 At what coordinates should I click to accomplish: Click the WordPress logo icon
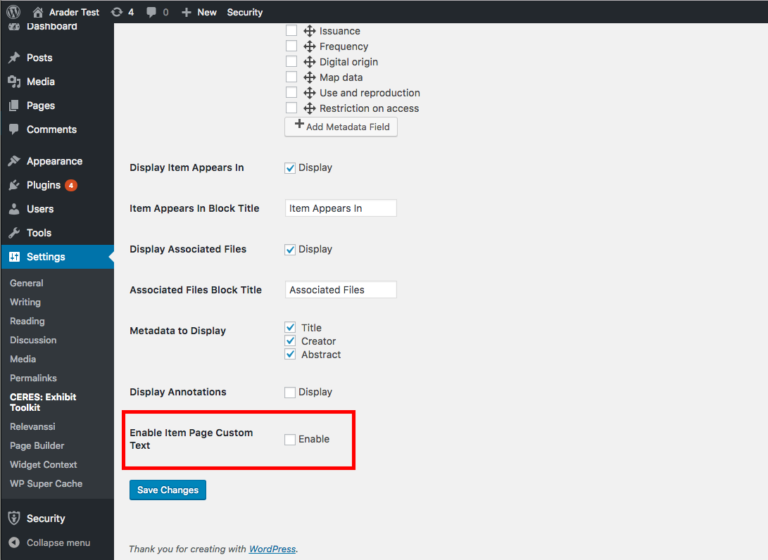pyautogui.click(x=13, y=12)
